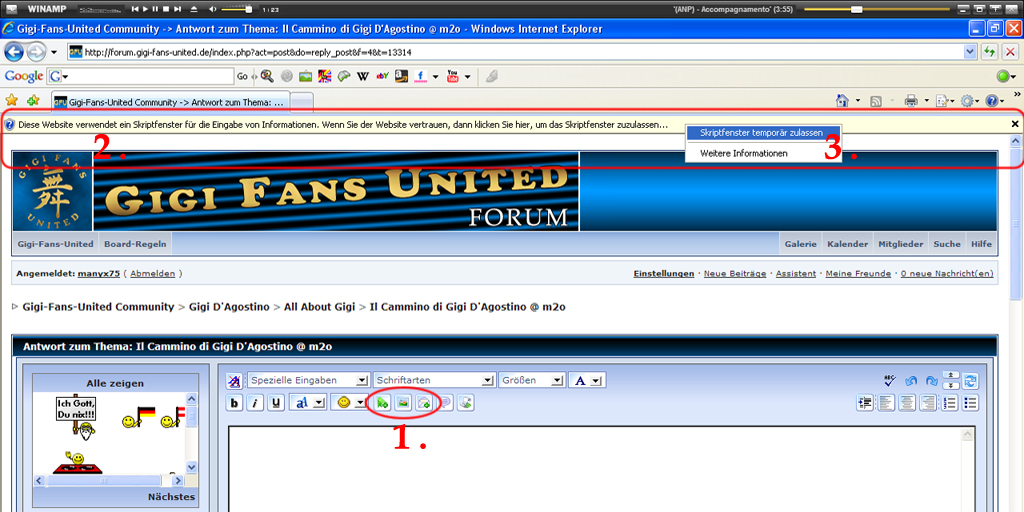This screenshot has height=512, width=1024.
Task: Click Winamp song seek bar
Action: [875, 9]
